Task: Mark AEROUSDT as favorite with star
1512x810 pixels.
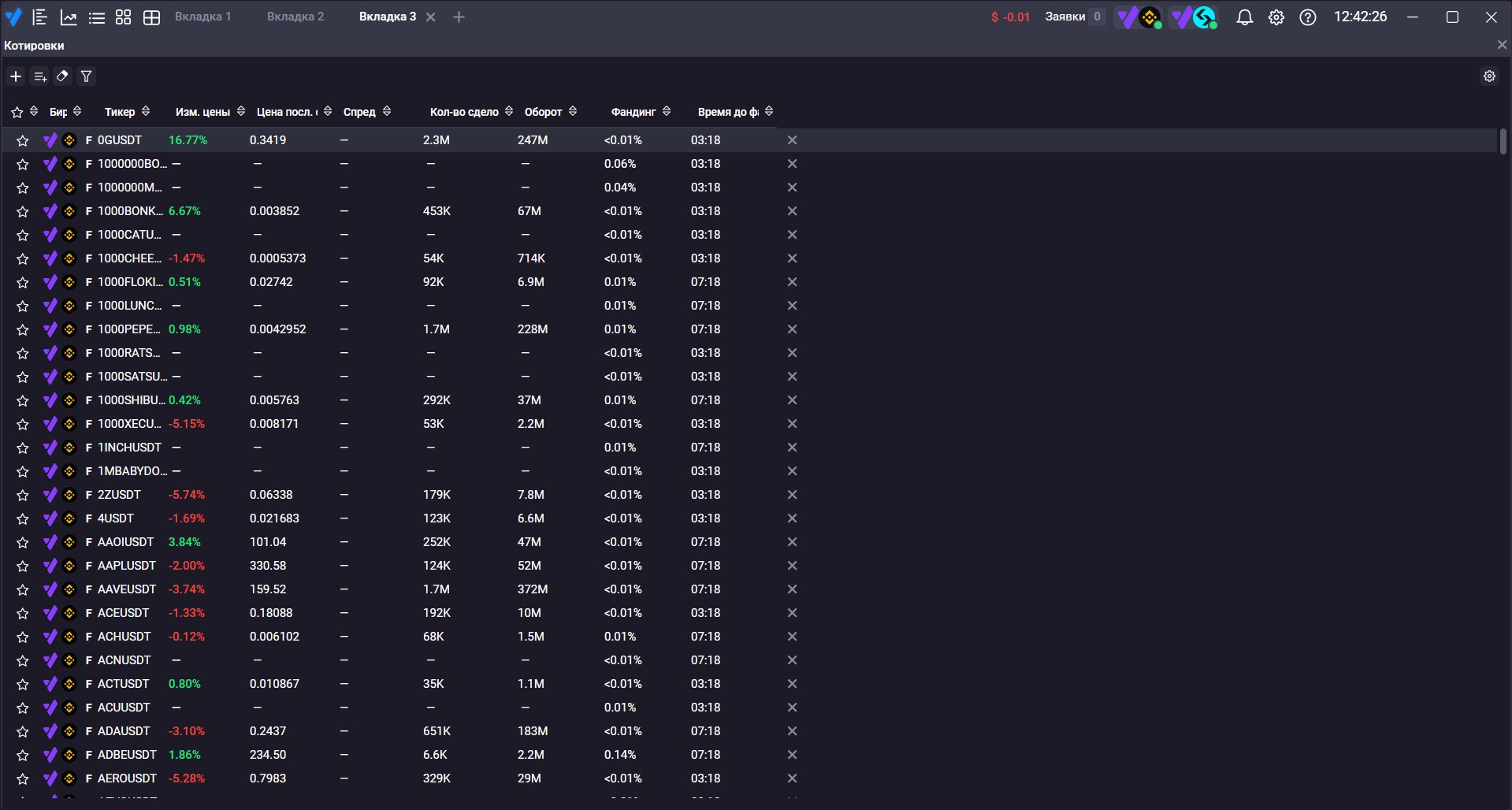Action: pyautogui.click(x=22, y=778)
